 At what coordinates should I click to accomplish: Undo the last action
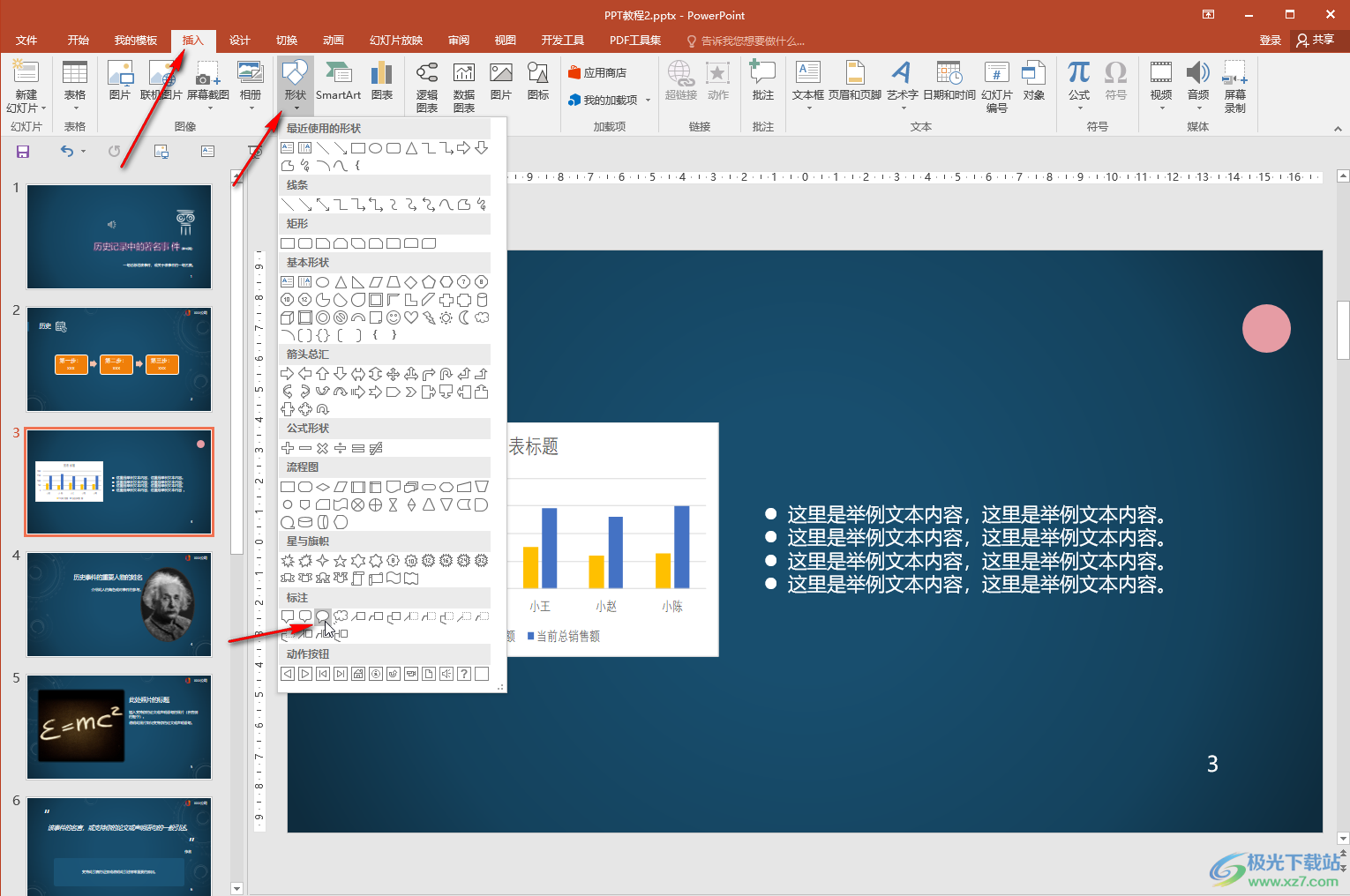point(67,152)
